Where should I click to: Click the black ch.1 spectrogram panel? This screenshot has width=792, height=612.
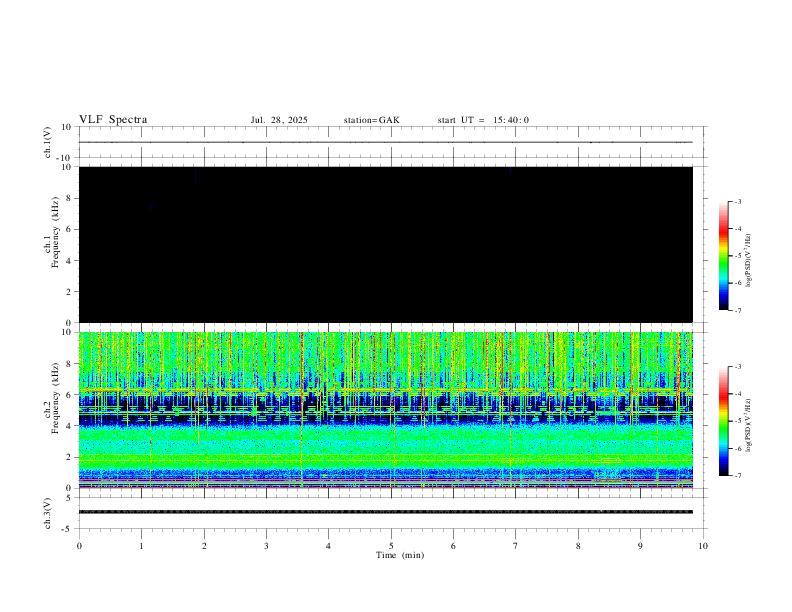[386, 244]
